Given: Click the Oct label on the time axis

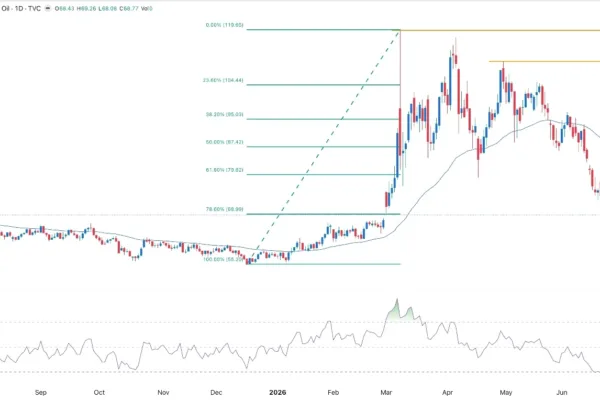Looking at the screenshot, I should tap(99, 392).
